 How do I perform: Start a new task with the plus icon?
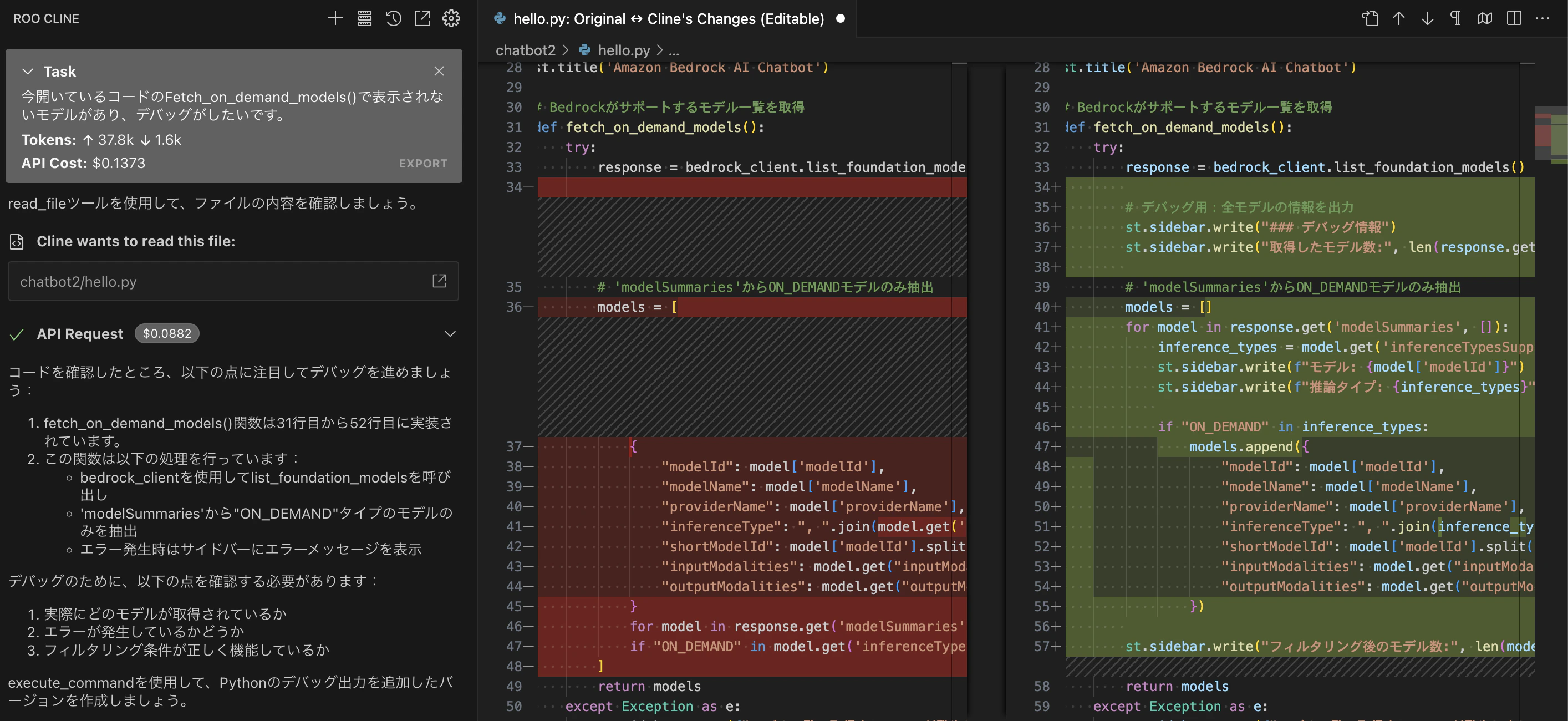coord(335,18)
